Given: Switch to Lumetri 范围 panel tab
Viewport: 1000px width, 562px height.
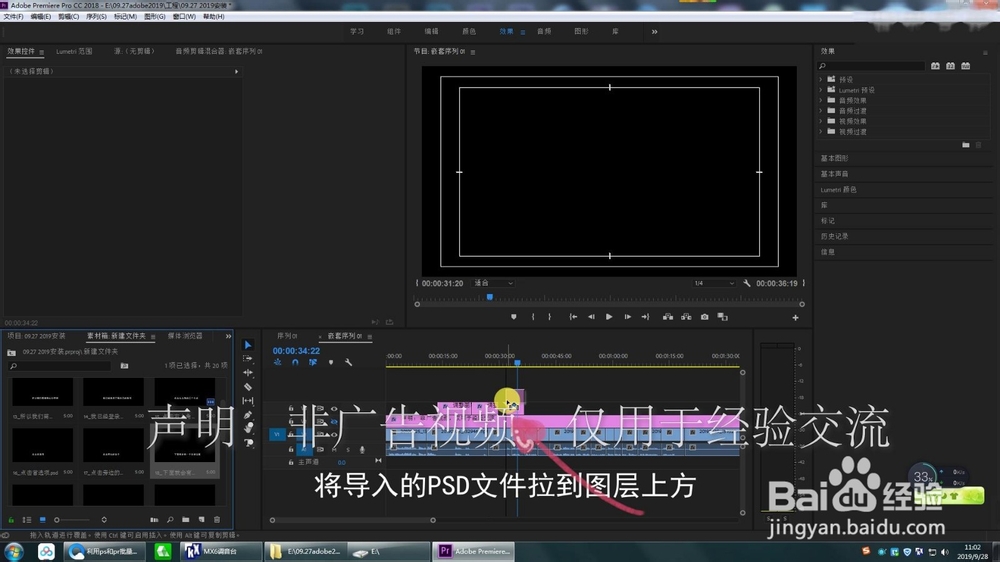Looking at the screenshot, I should click(74, 51).
